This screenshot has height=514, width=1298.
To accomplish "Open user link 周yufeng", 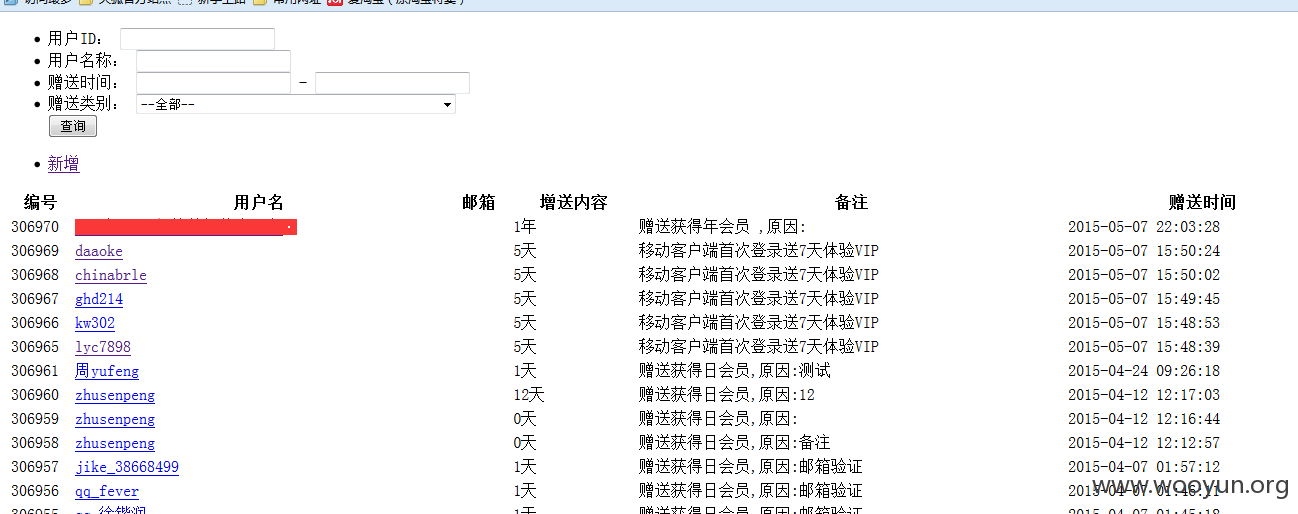I will coord(107,371).
